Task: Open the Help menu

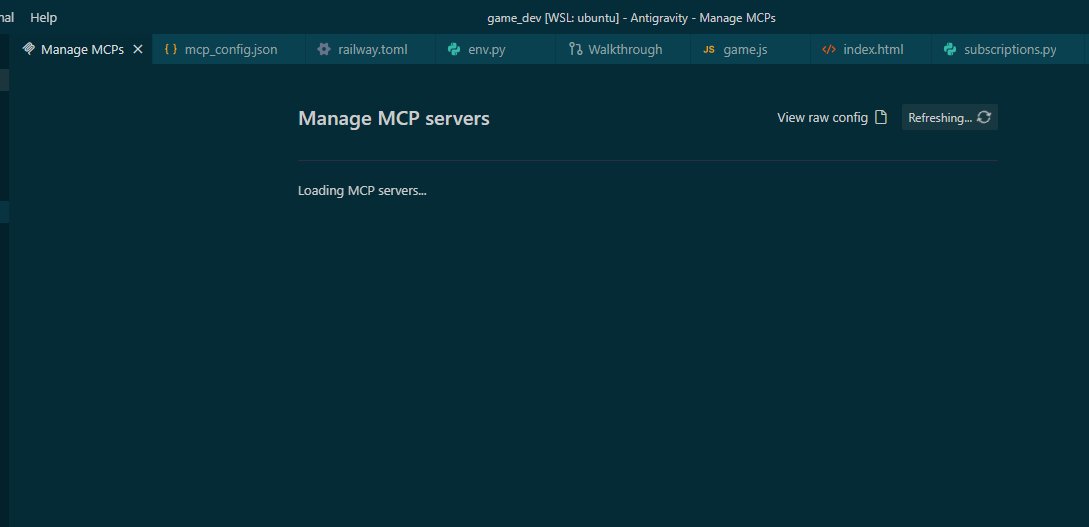Action: pos(43,17)
